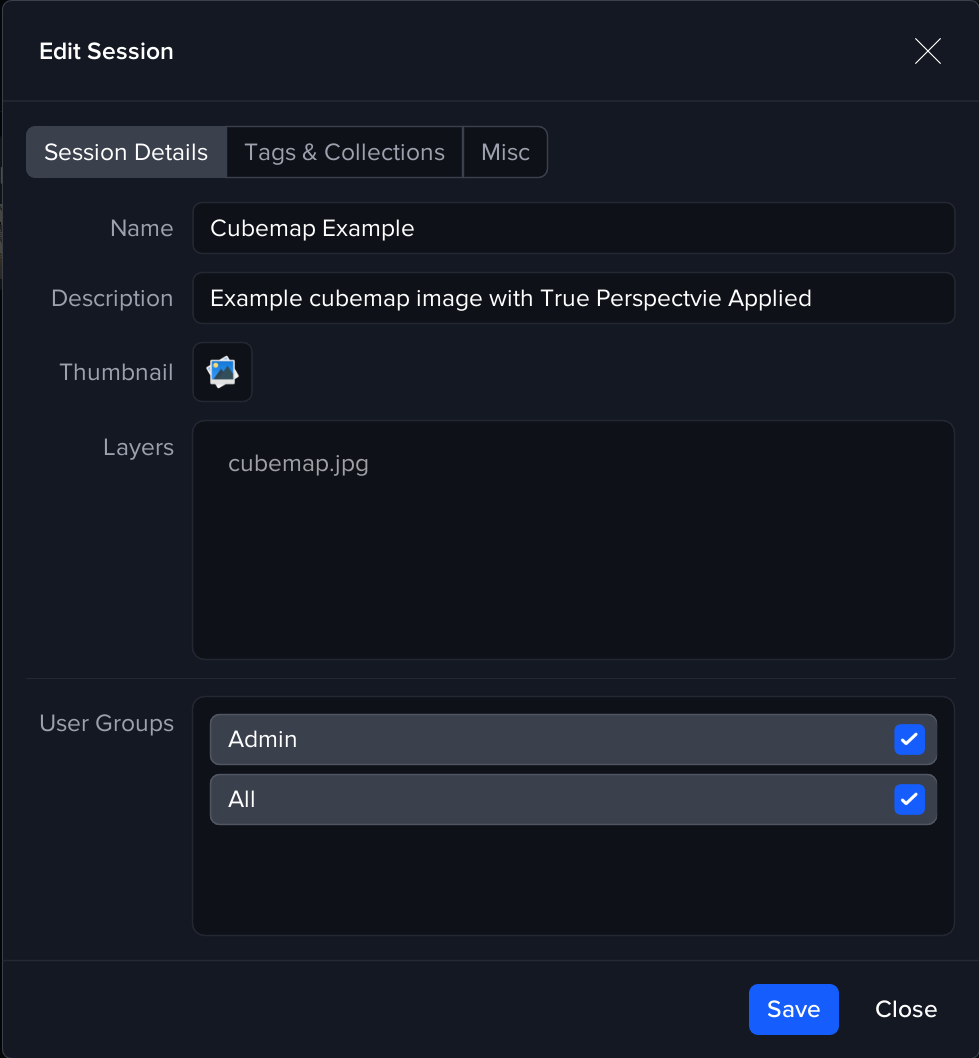Image resolution: width=979 pixels, height=1058 pixels.
Task: Dismiss the dialog with the X icon
Action: tap(927, 52)
